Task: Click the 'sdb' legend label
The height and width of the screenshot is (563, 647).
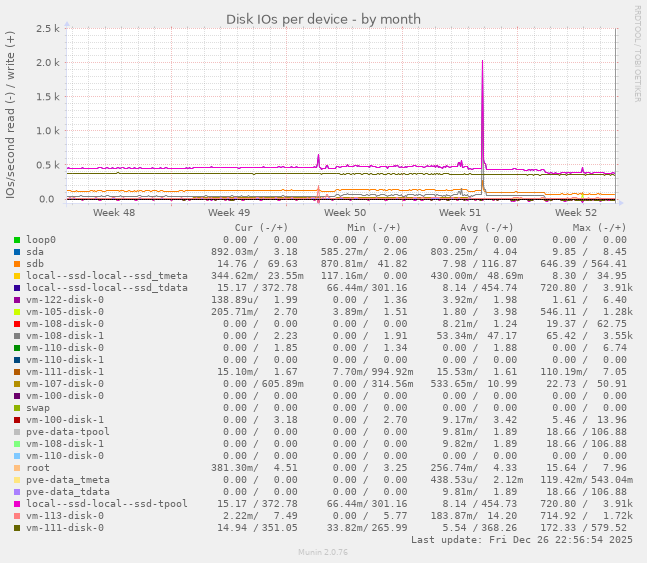Action: click(35, 264)
